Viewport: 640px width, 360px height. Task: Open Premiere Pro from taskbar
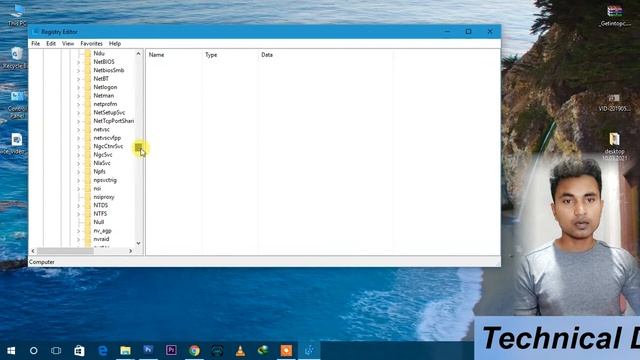pos(171,350)
